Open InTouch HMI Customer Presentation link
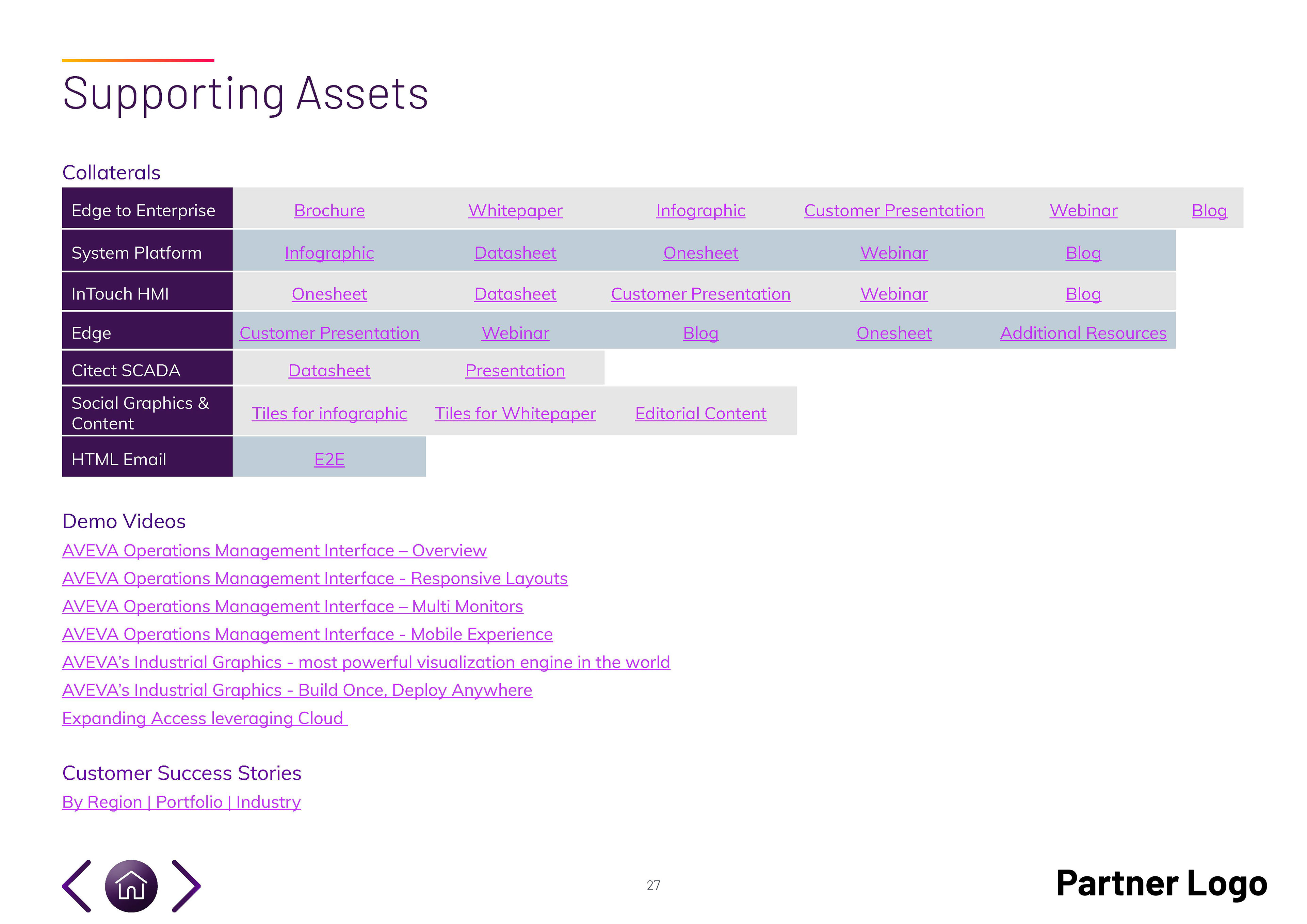 [x=701, y=294]
